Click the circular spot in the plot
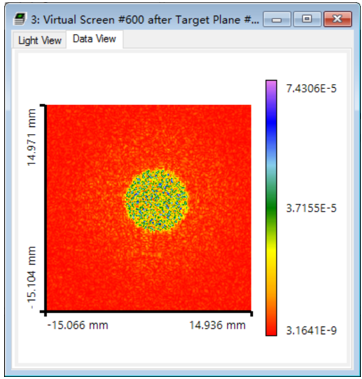Screen dimensions: 362x379 pyautogui.click(x=156, y=201)
